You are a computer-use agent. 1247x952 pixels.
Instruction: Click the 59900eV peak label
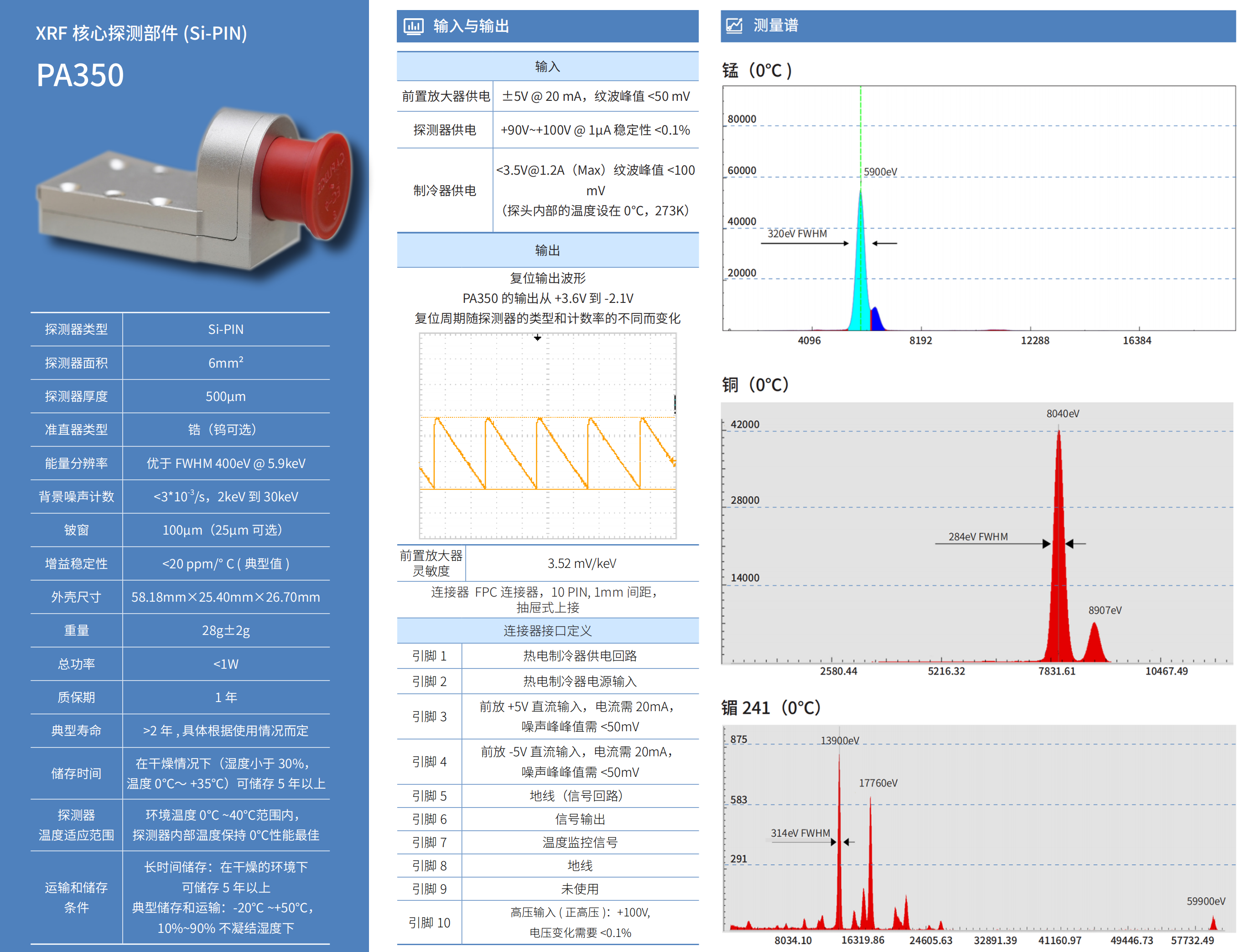pyautogui.click(x=1205, y=901)
